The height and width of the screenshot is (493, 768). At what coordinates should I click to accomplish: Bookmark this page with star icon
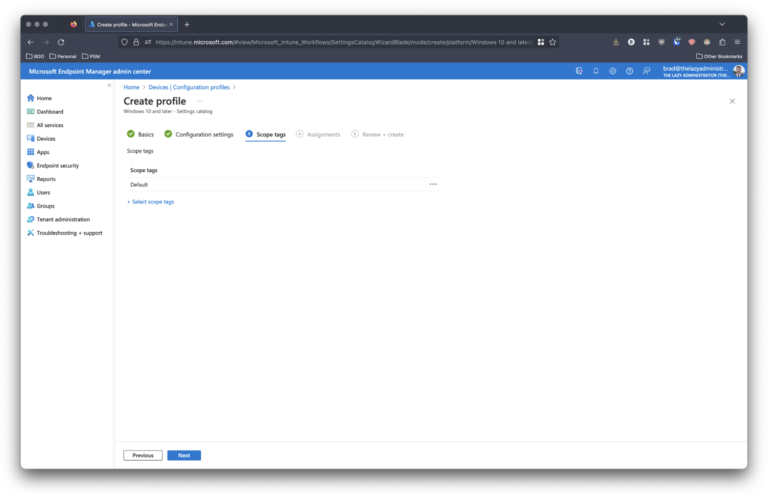point(552,42)
